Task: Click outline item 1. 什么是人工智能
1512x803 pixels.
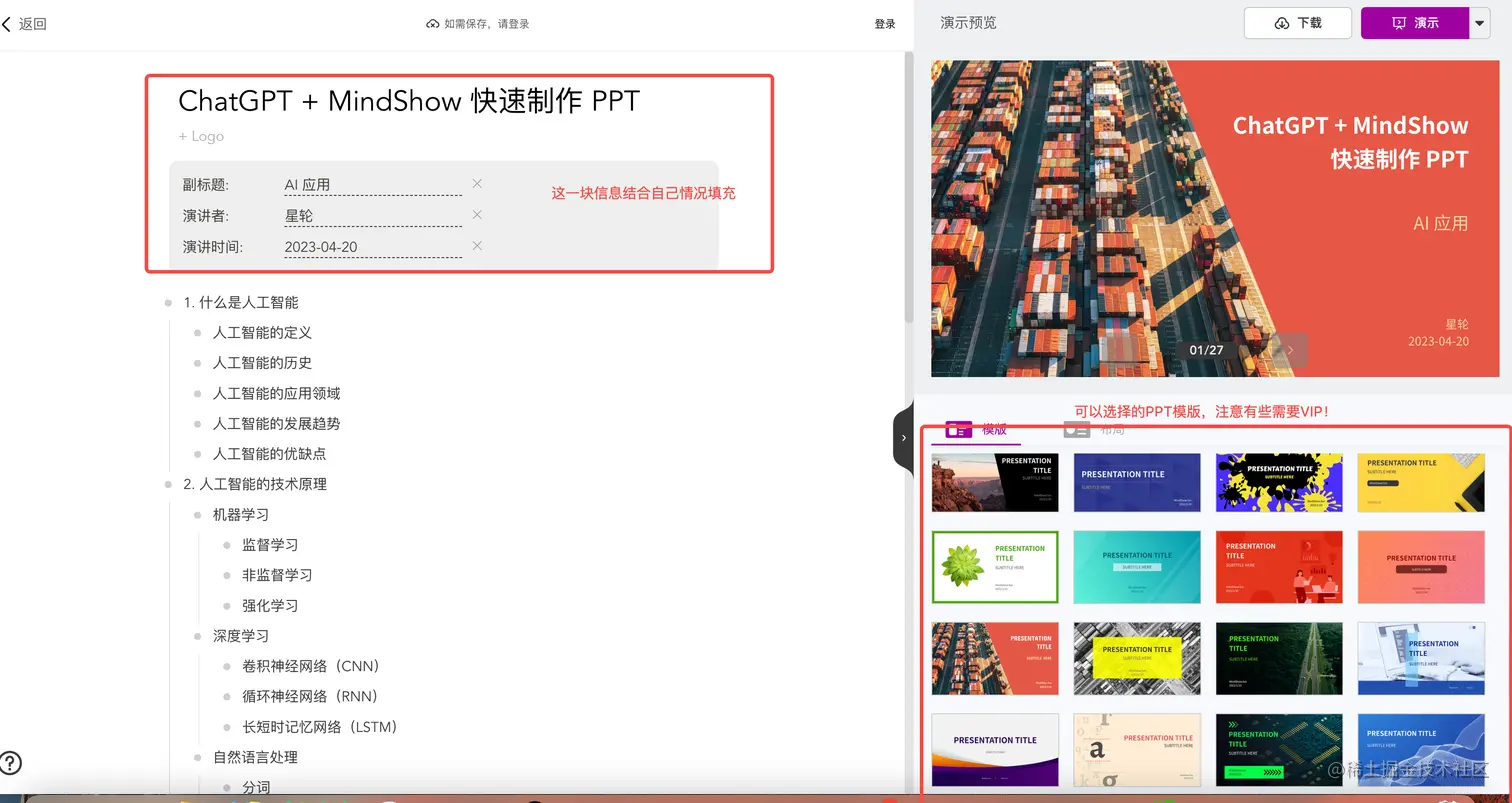Action: 241,302
